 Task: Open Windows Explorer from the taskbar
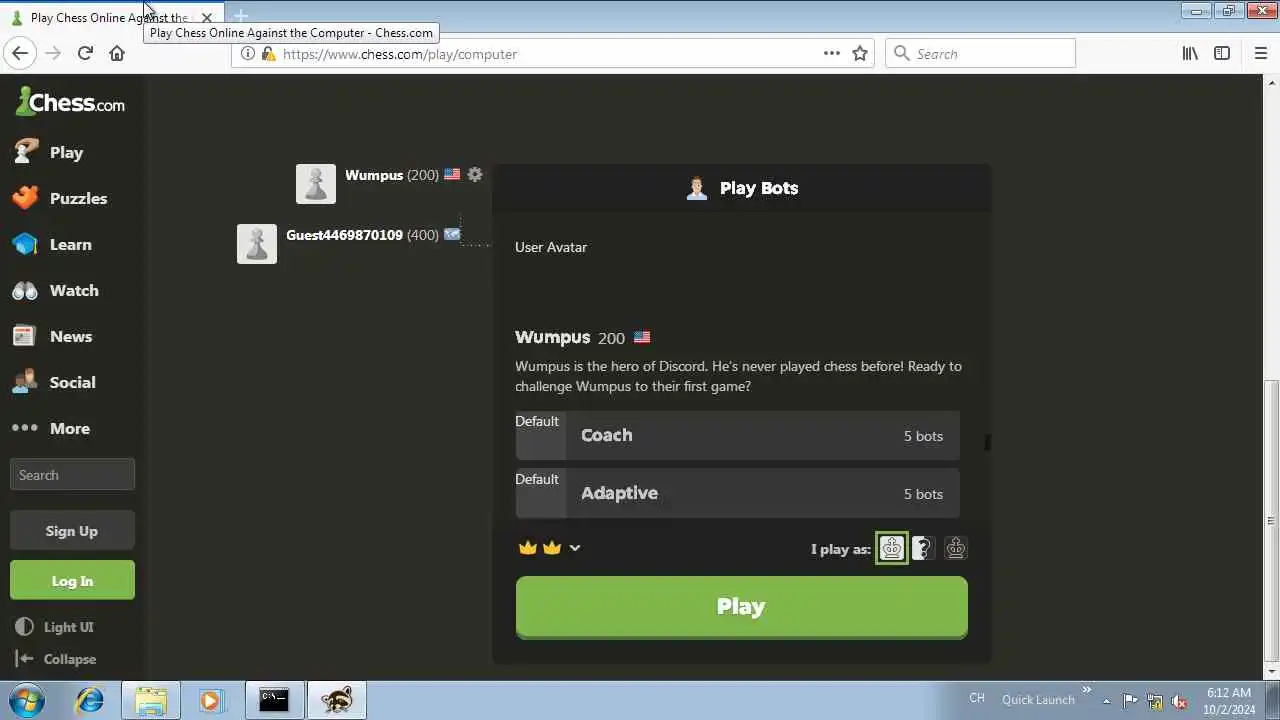point(151,700)
